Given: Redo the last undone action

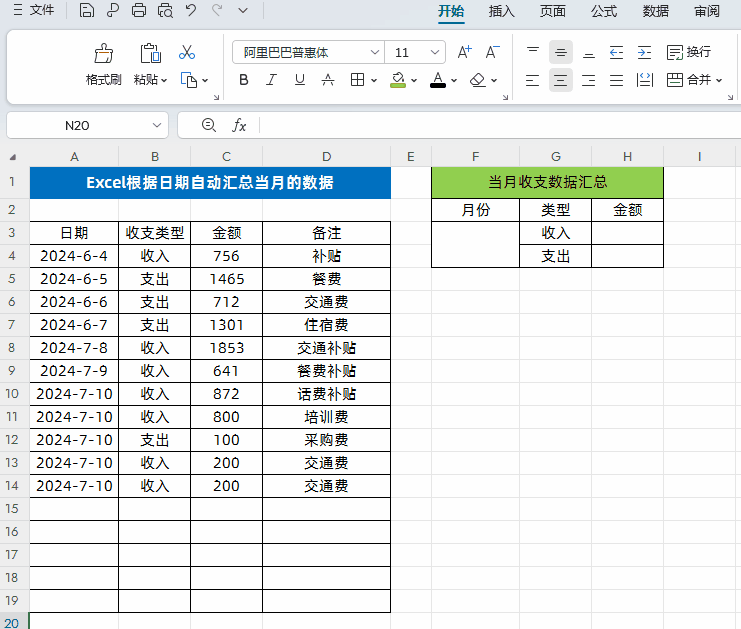Looking at the screenshot, I should (217, 10).
